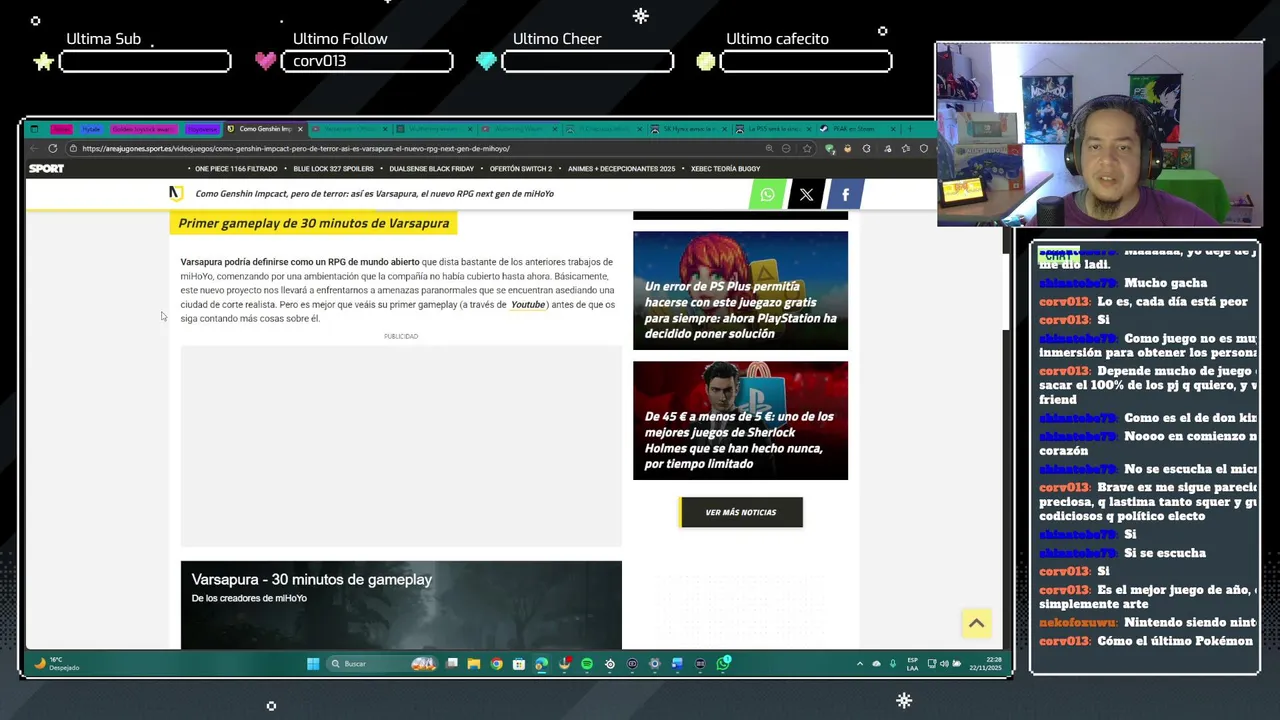Switch to the Hytale browser tab

pos(91,129)
